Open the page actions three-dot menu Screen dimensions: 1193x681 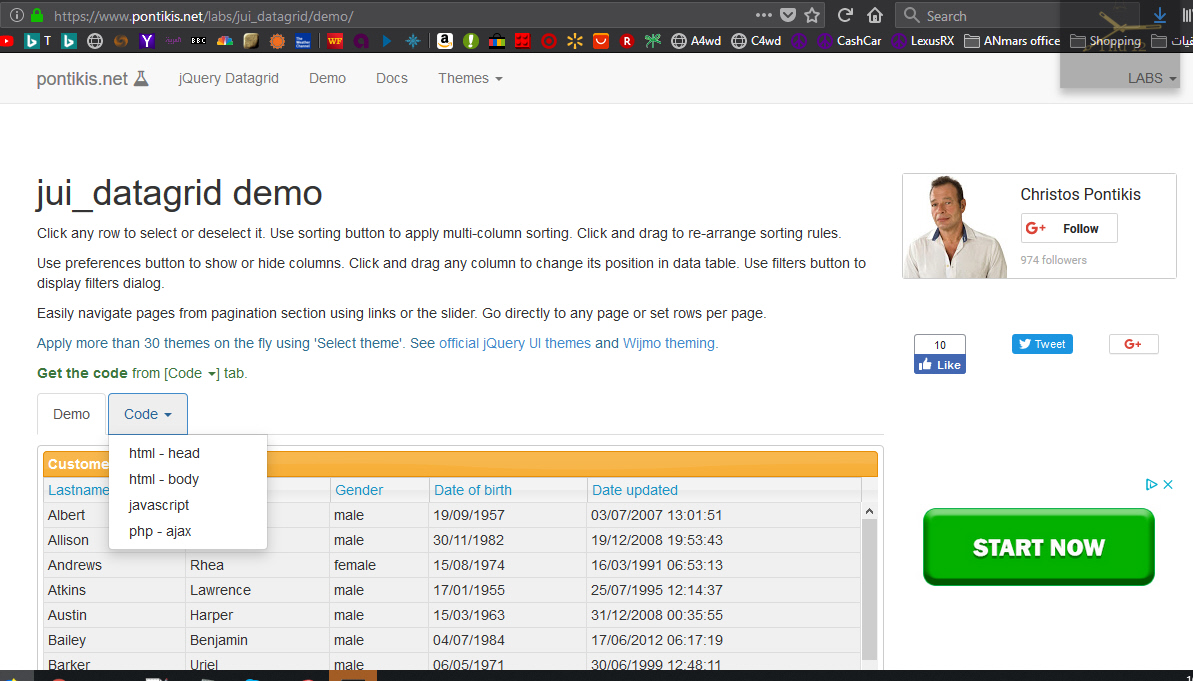(x=763, y=15)
